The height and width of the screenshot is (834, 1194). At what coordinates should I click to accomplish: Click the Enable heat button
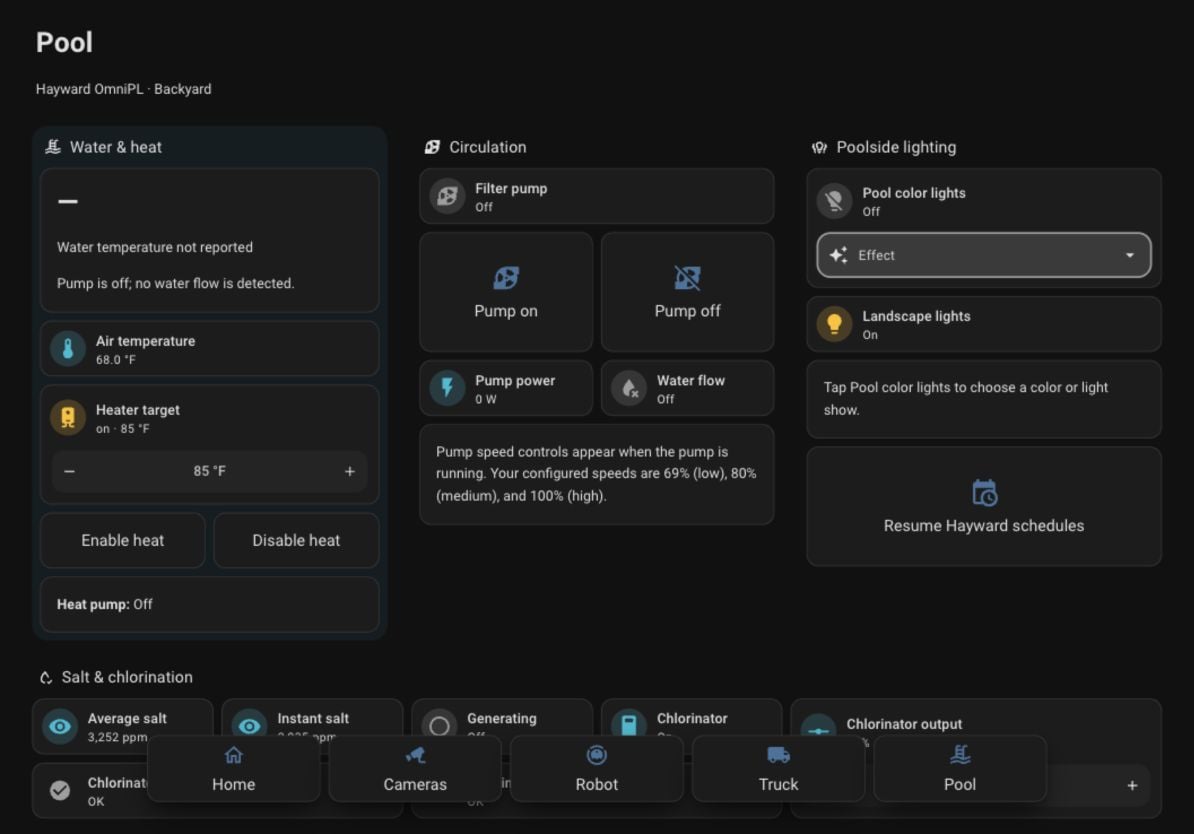pos(123,540)
